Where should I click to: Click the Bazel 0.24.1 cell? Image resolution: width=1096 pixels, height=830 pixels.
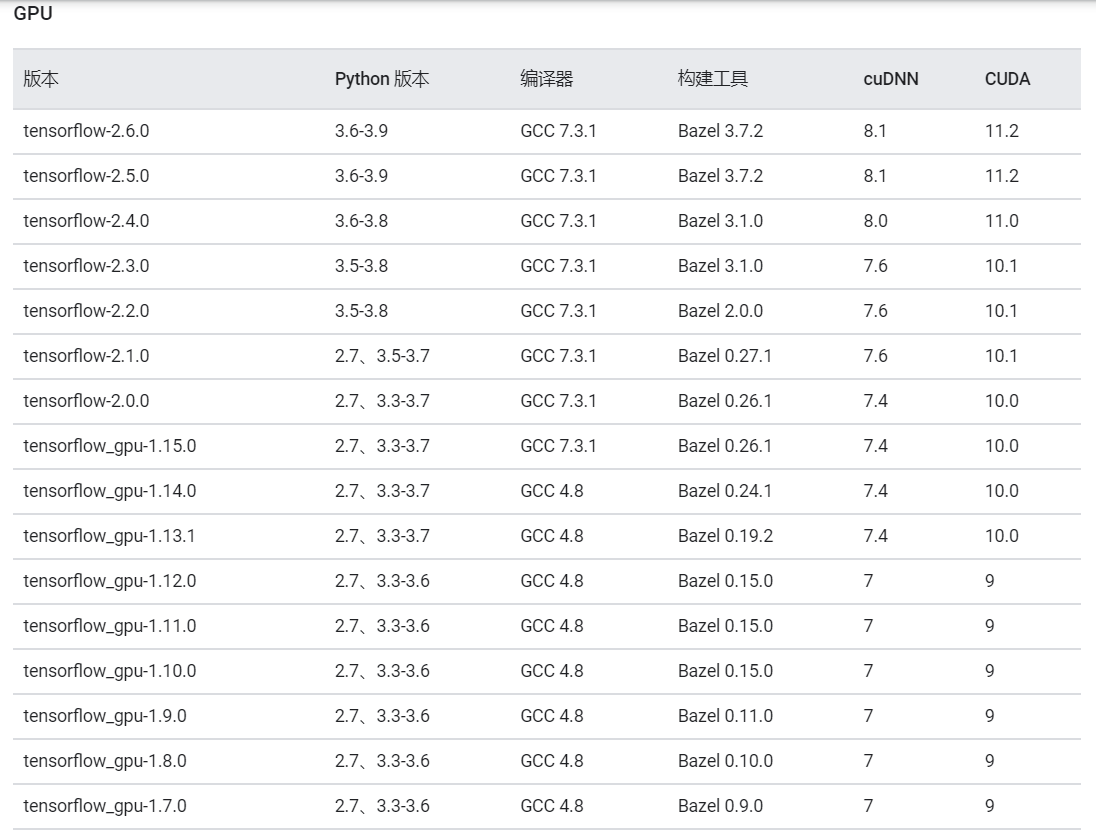[725, 491]
